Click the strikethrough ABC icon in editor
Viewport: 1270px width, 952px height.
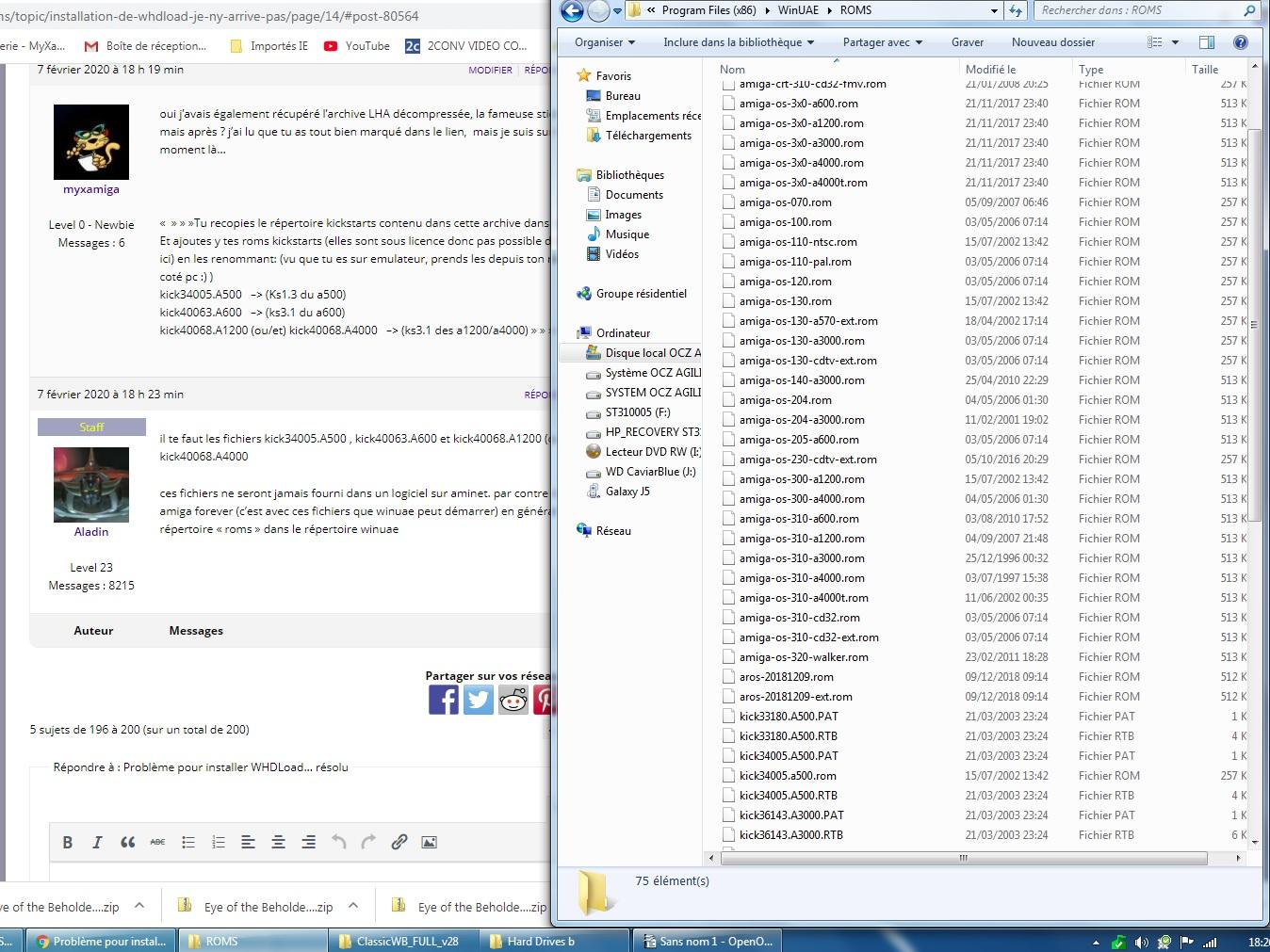point(157,842)
